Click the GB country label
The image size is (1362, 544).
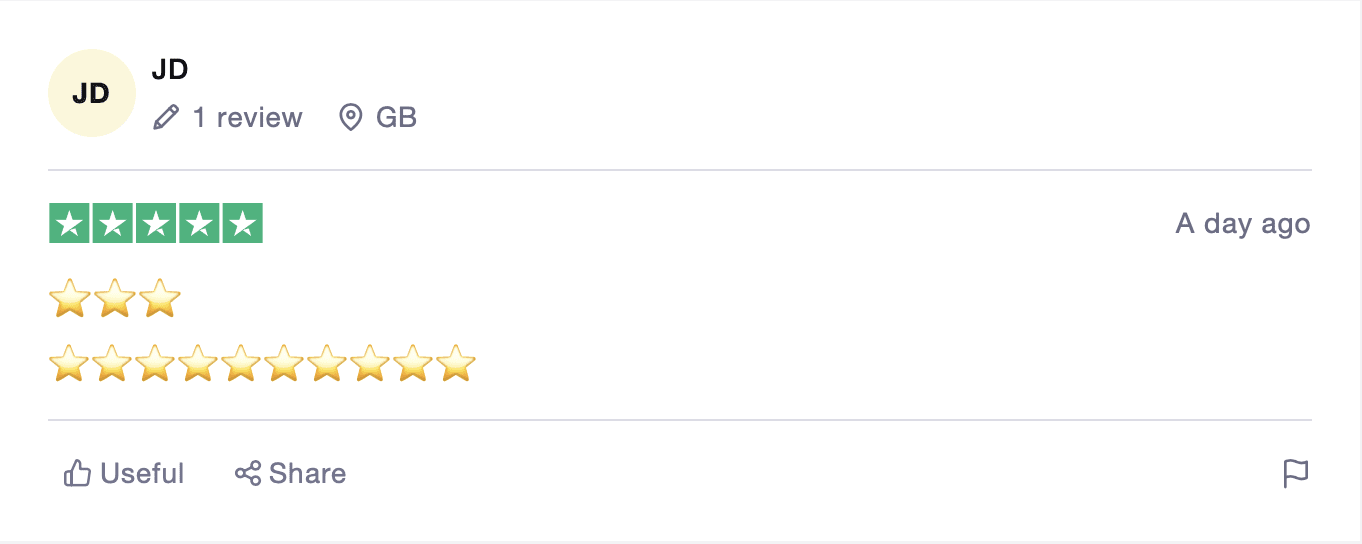396,118
